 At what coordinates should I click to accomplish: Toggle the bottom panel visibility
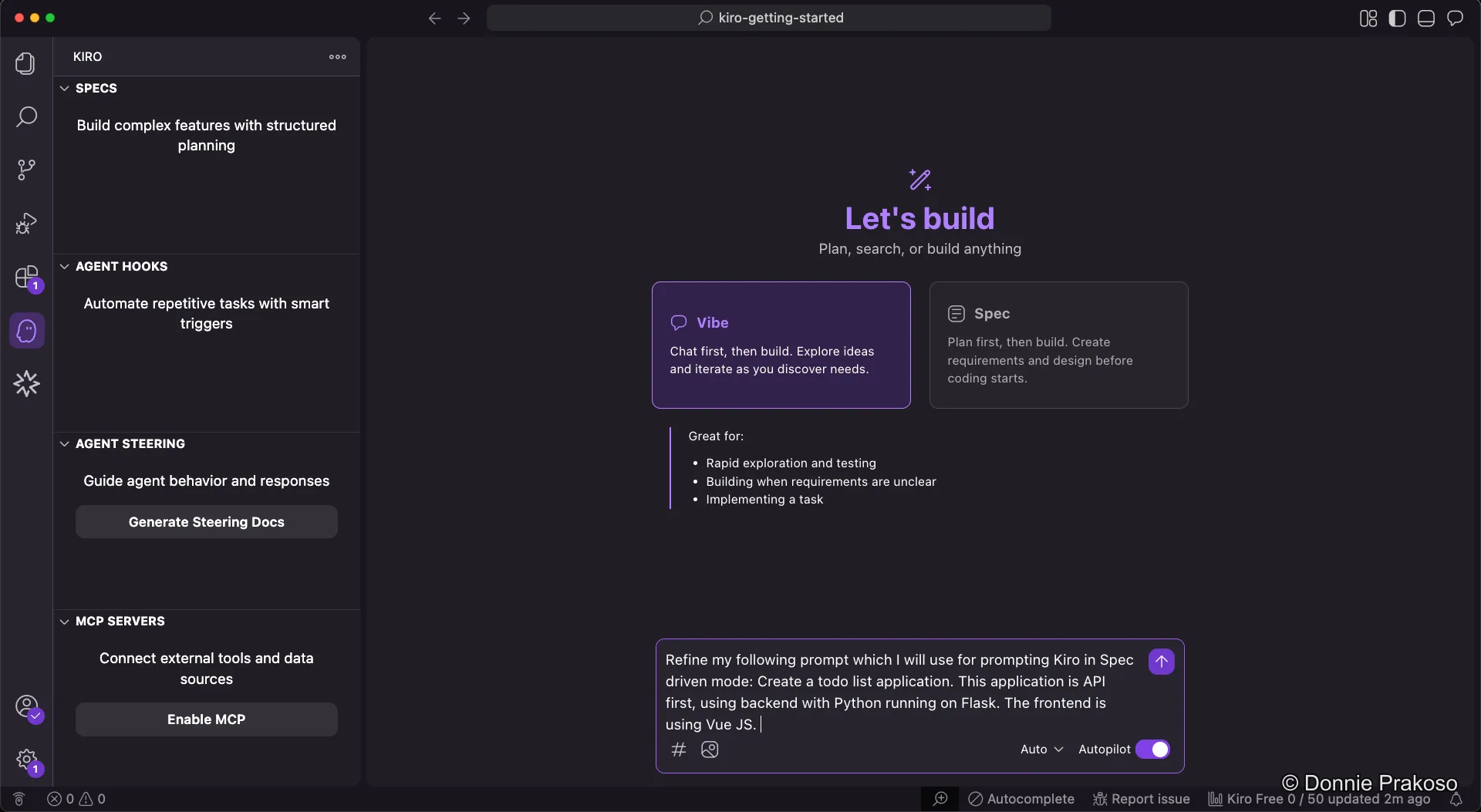pos(1425,18)
